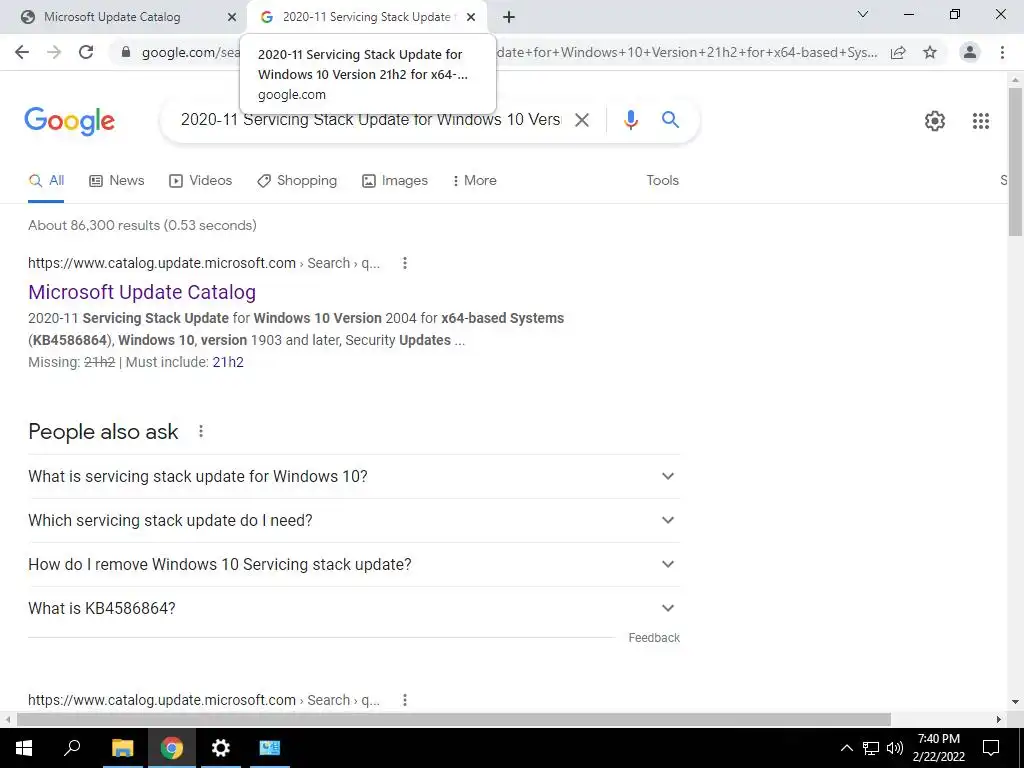The height and width of the screenshot is (768, 1024).
Task: Open Chrome's three-dot menu
Action: (1002, 52)
